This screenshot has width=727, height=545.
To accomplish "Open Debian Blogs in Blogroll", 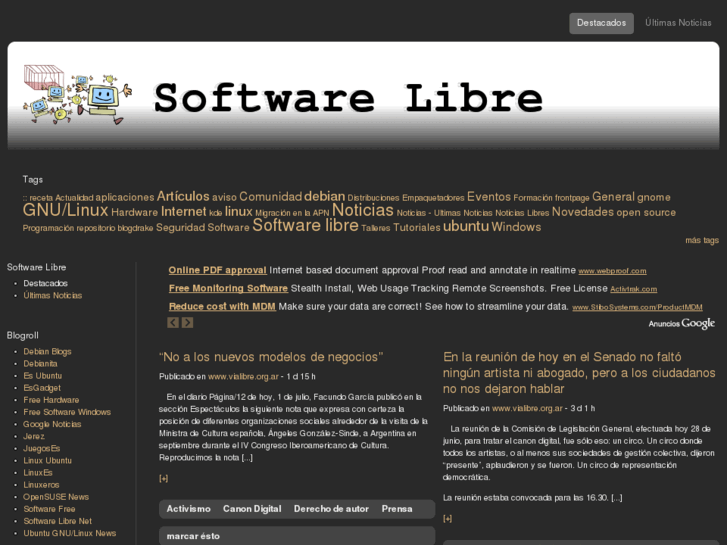I will tap(47, 352).
